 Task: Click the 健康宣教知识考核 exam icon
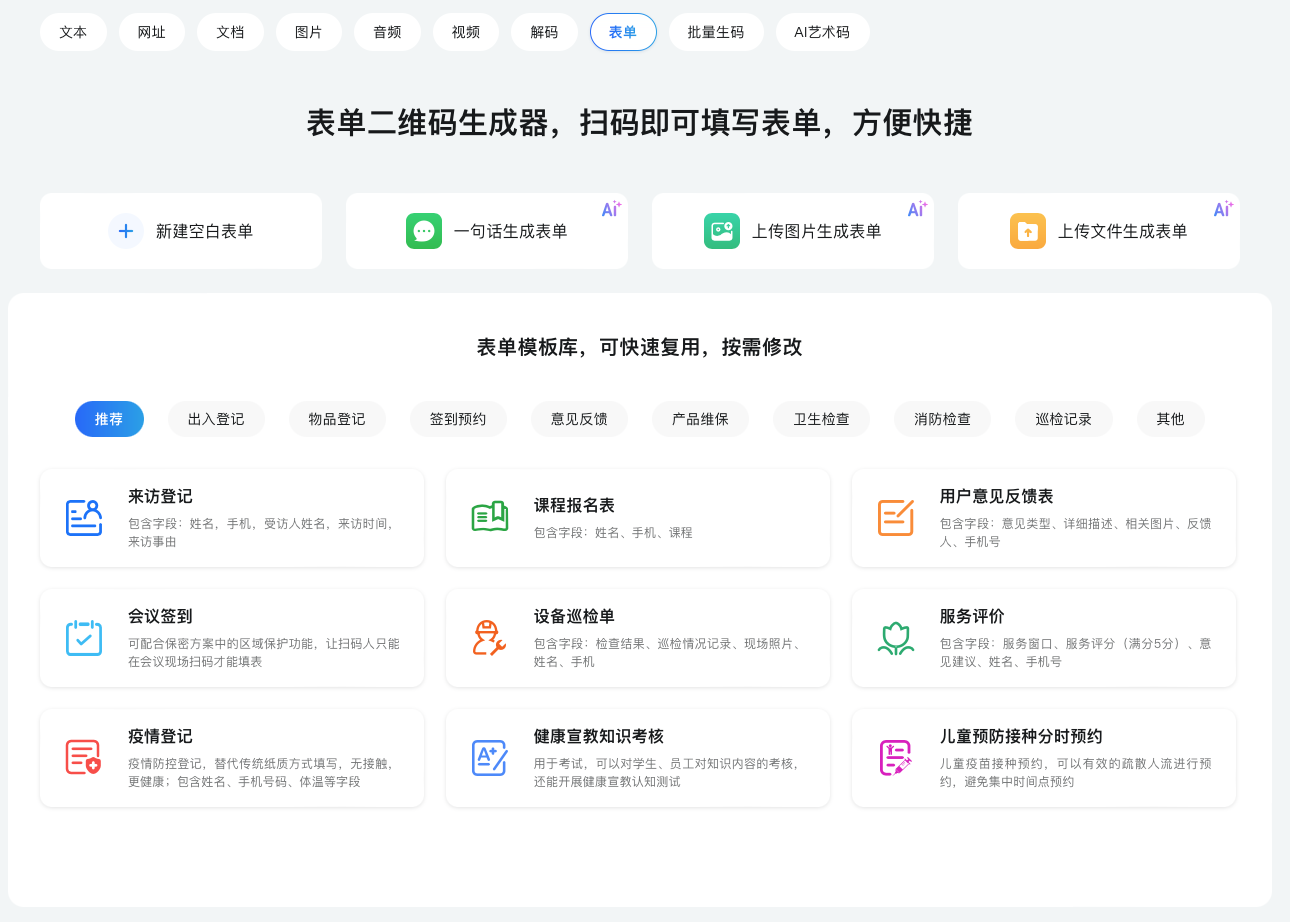[x=490, y=758]
